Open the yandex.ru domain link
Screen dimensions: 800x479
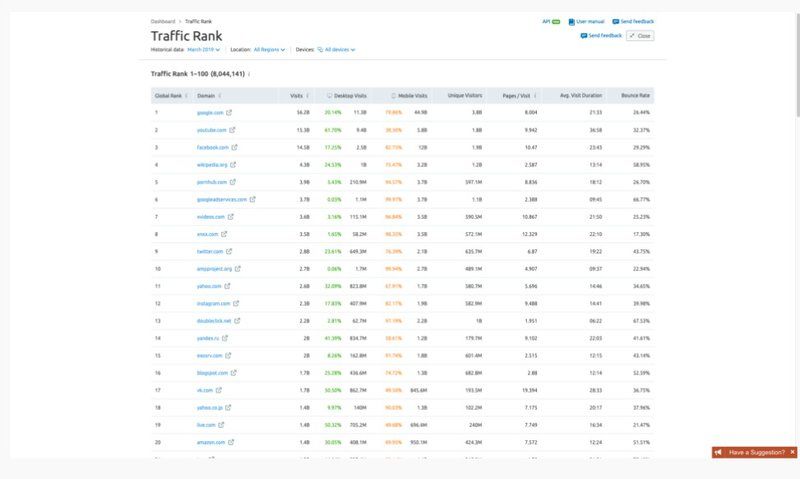coord(208,338)
